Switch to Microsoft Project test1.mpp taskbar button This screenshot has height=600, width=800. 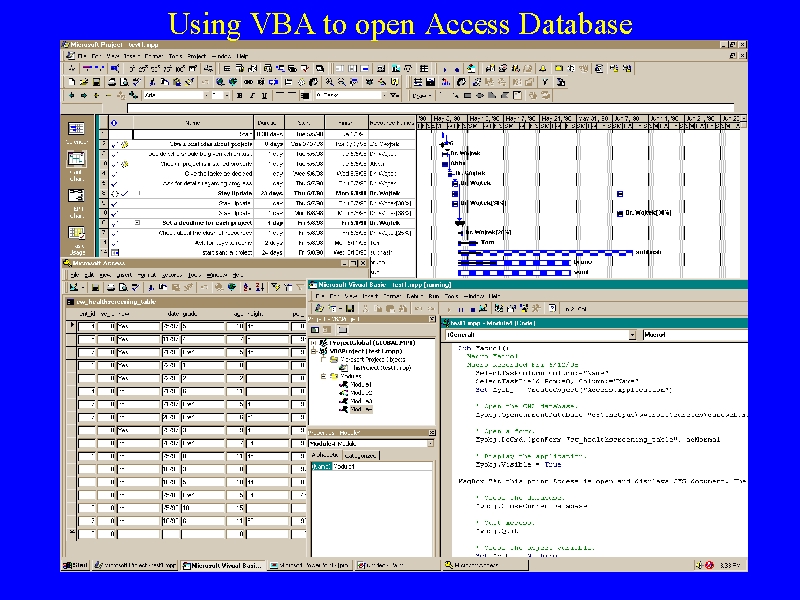pyautogui.click(x=135, y=565)
